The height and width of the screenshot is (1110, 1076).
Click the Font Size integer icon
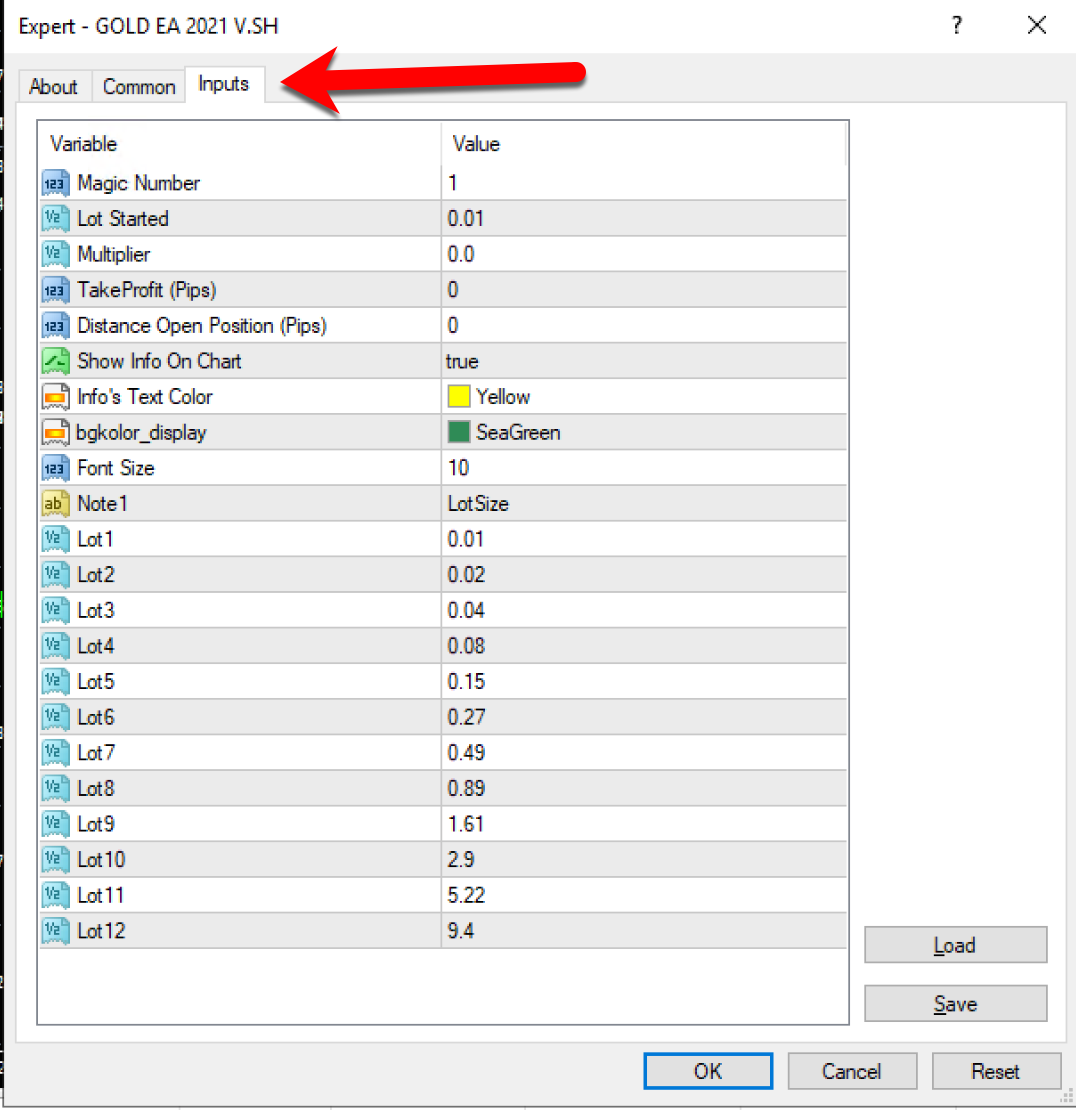pos(55,468)
